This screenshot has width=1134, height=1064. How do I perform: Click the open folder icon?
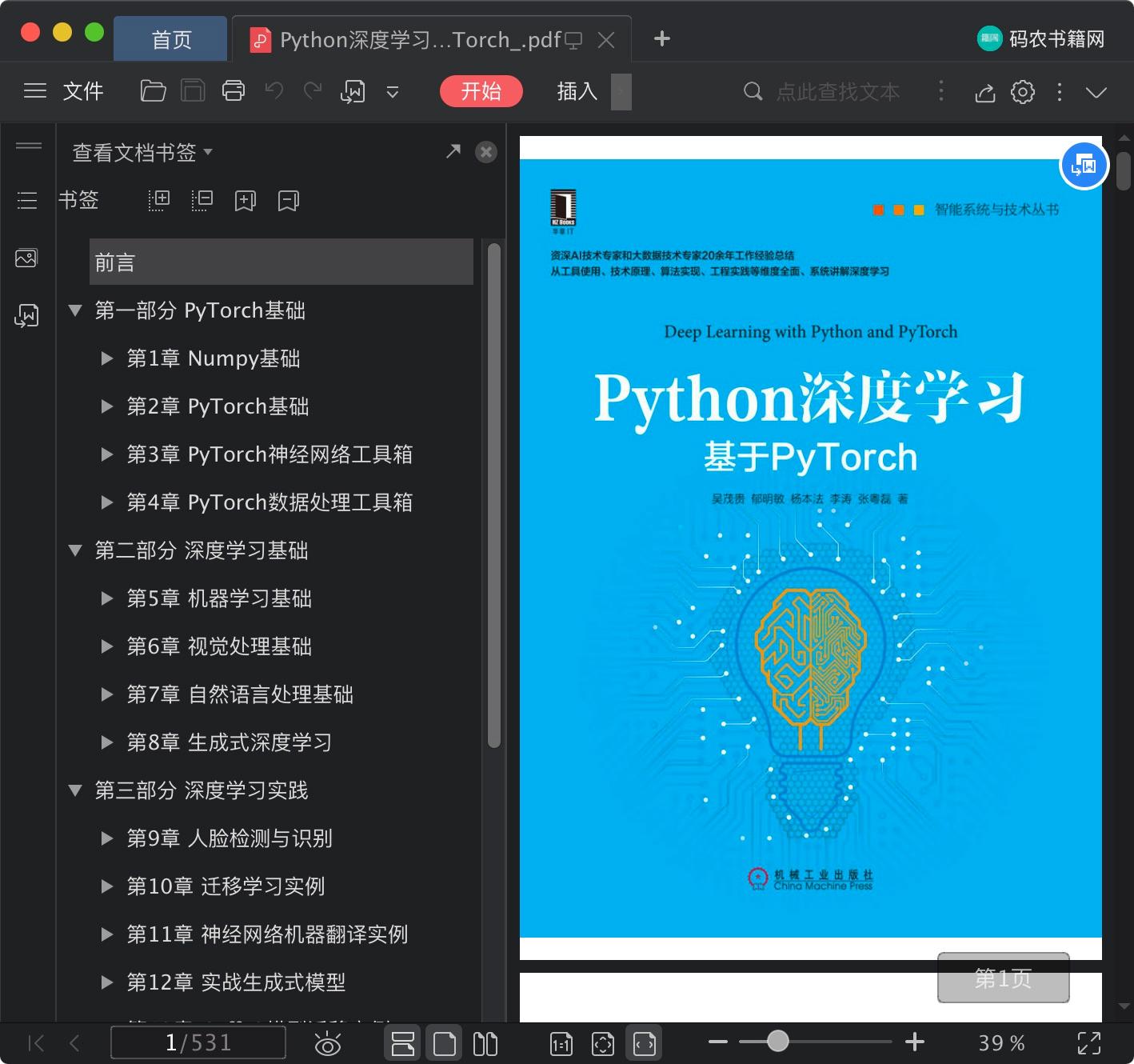(x=153, y=91)
